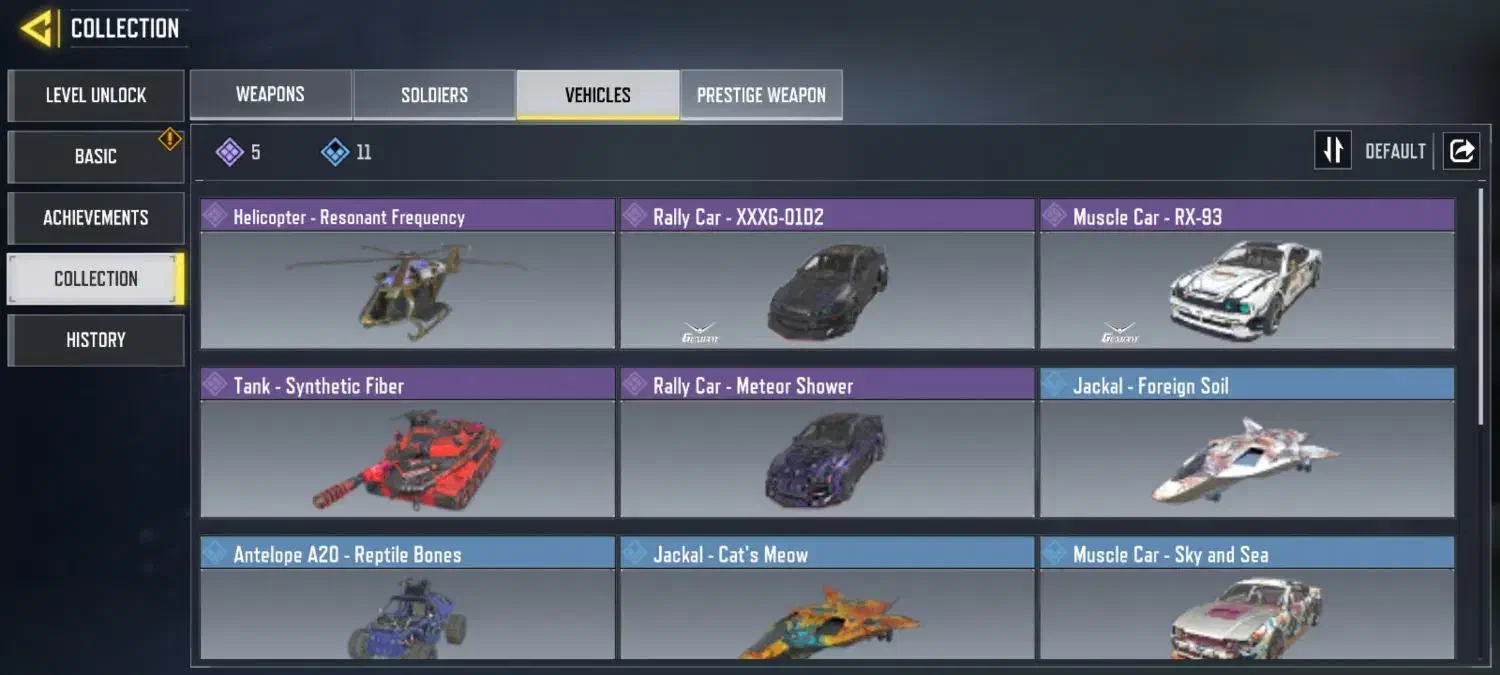Image resolution: width=1500 pixels, height=675 pixels.
Task: Click the purple epic rarity count icon
Action: click(x=230, y=152)
